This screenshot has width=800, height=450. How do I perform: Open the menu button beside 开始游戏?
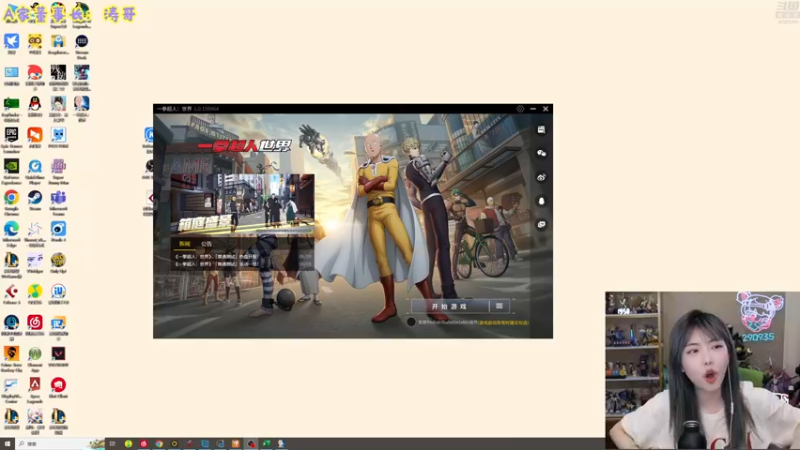click(x=499, y=306)
